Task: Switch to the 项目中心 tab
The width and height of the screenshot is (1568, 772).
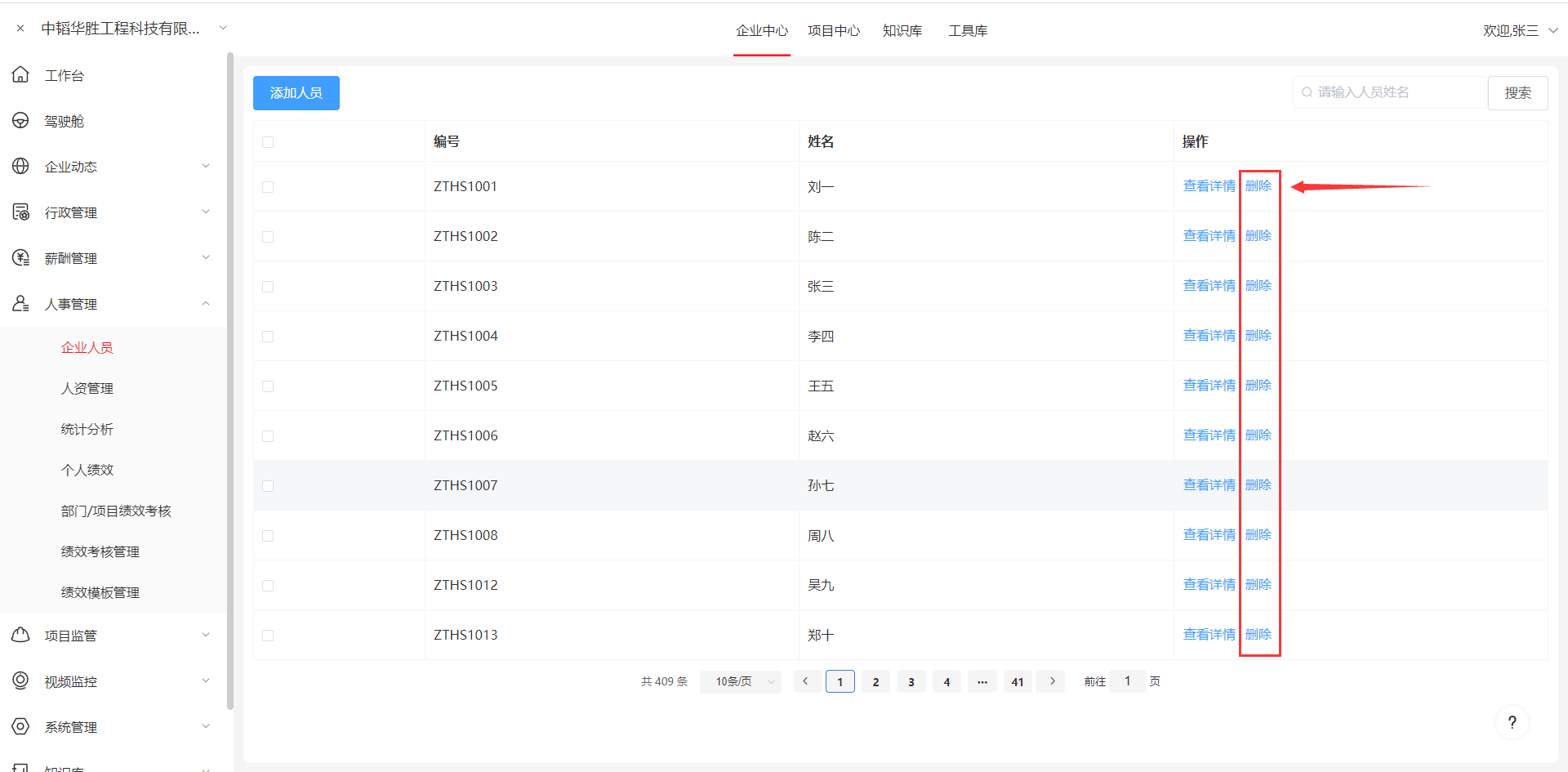Action: 834,30
